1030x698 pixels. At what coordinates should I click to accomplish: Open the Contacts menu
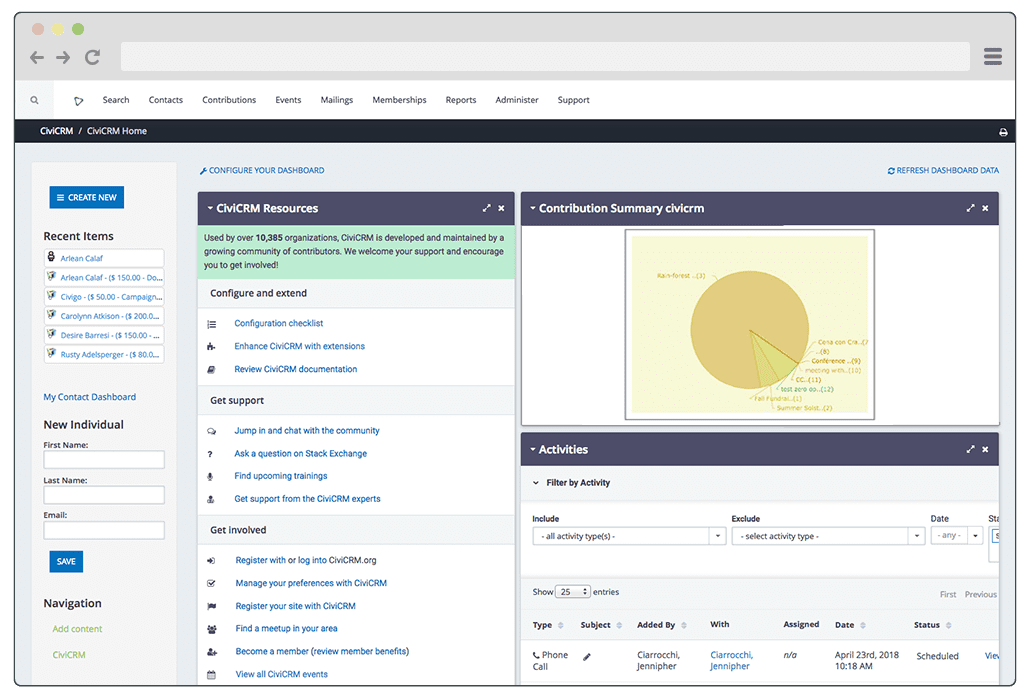[x=165, y=99]
